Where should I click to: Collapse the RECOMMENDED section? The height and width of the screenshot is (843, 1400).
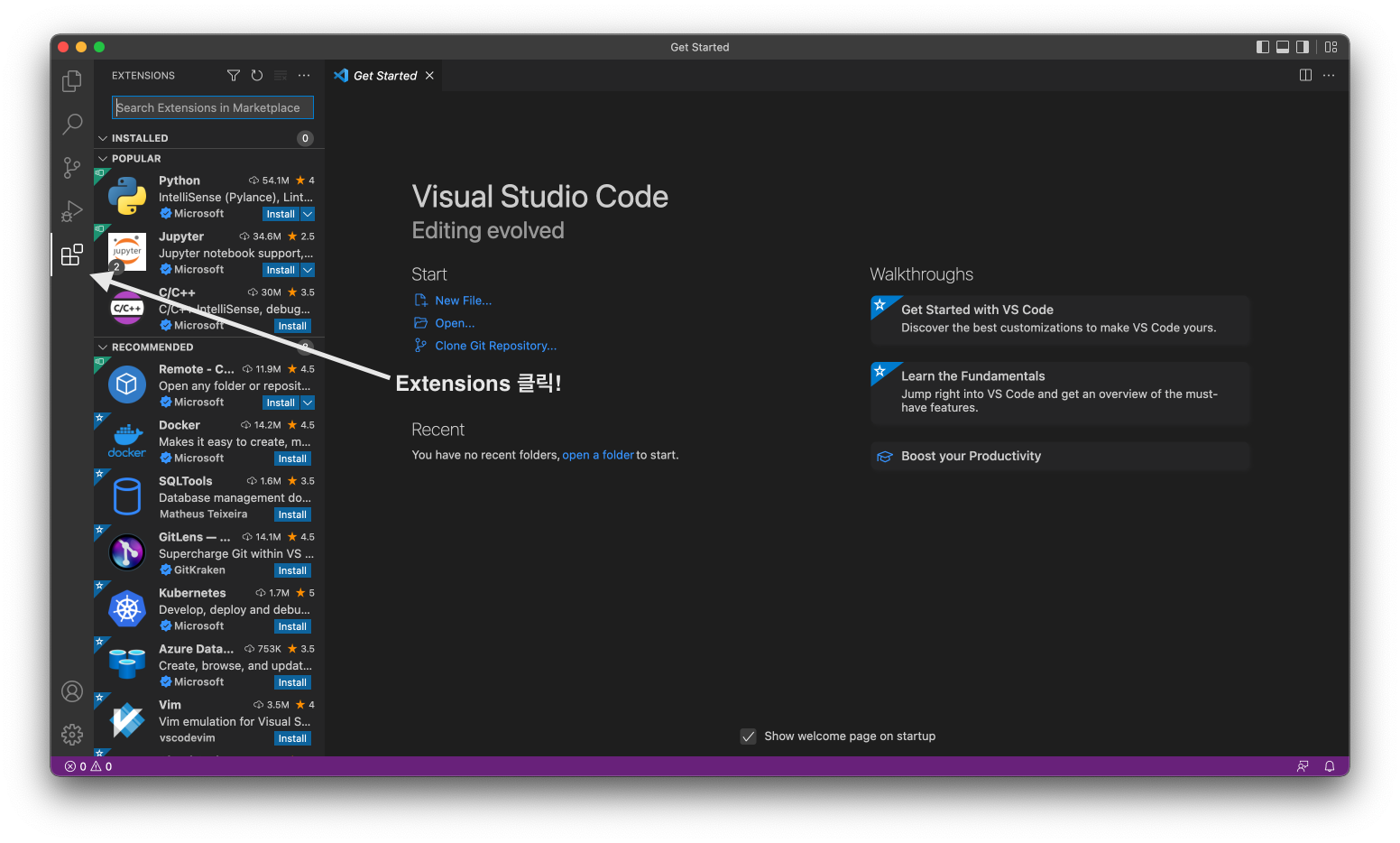coord(103,347)
